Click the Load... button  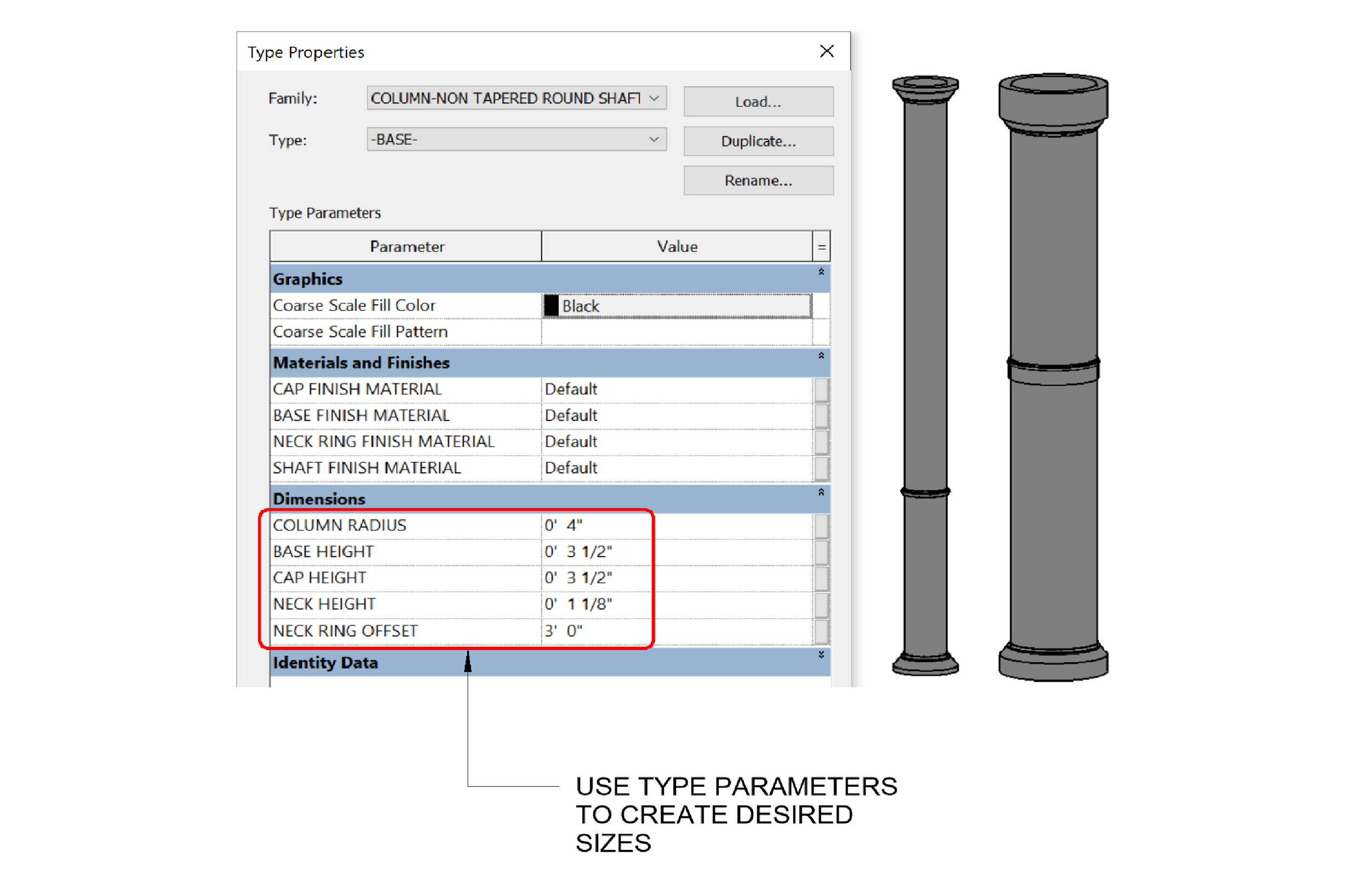point(758,102)
